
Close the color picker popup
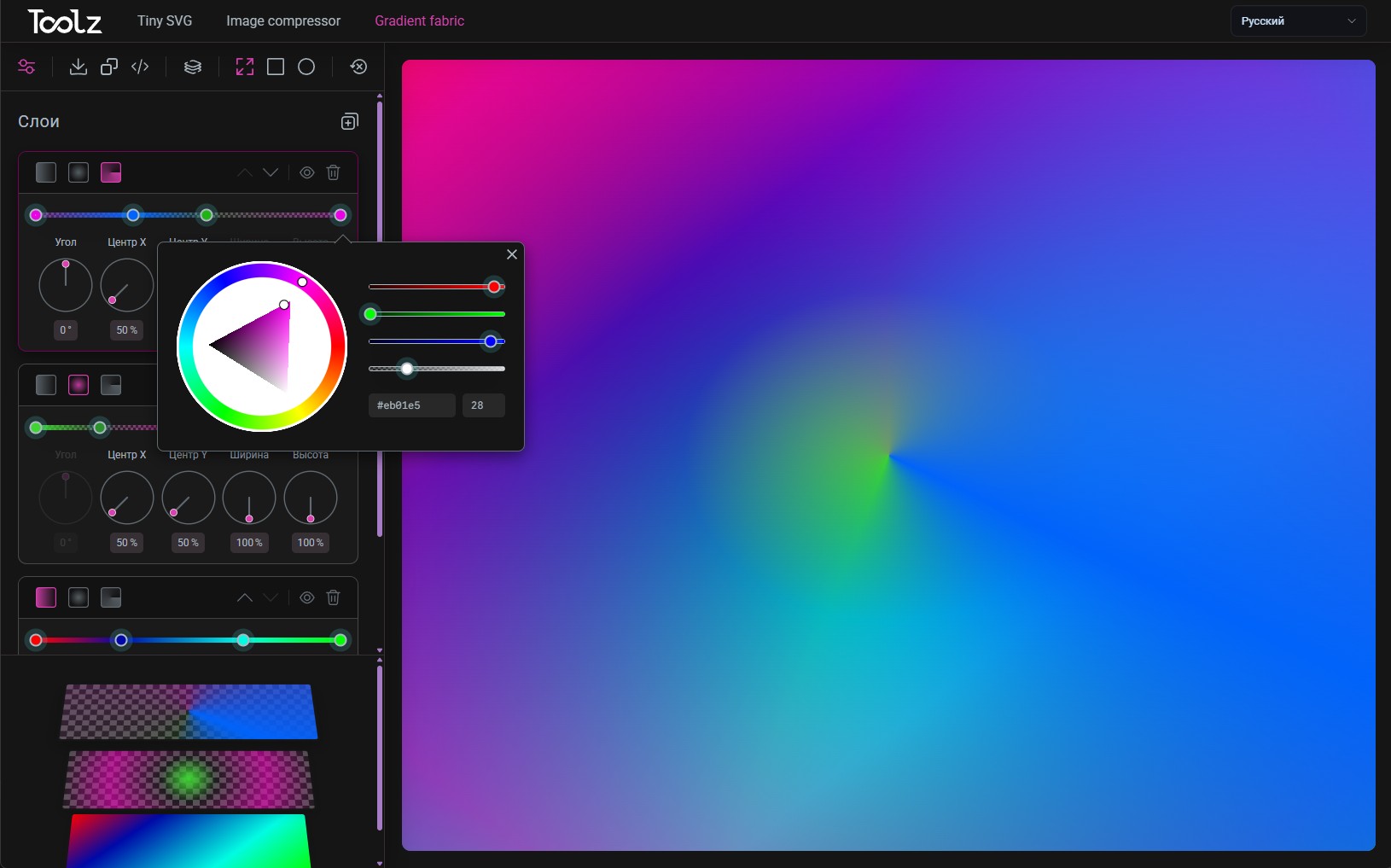pyautogui.click(x=512, y=254)
